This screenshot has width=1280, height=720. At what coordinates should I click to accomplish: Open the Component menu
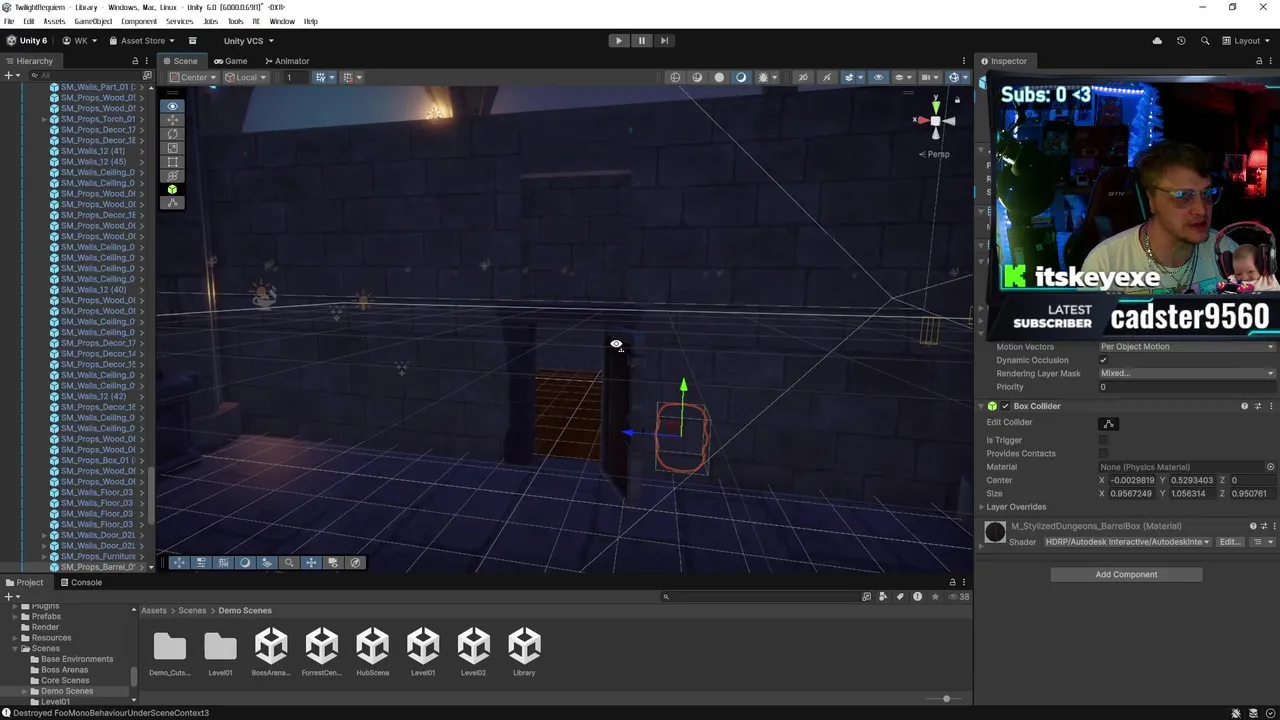pyautogui.click(x=139, y=21)
